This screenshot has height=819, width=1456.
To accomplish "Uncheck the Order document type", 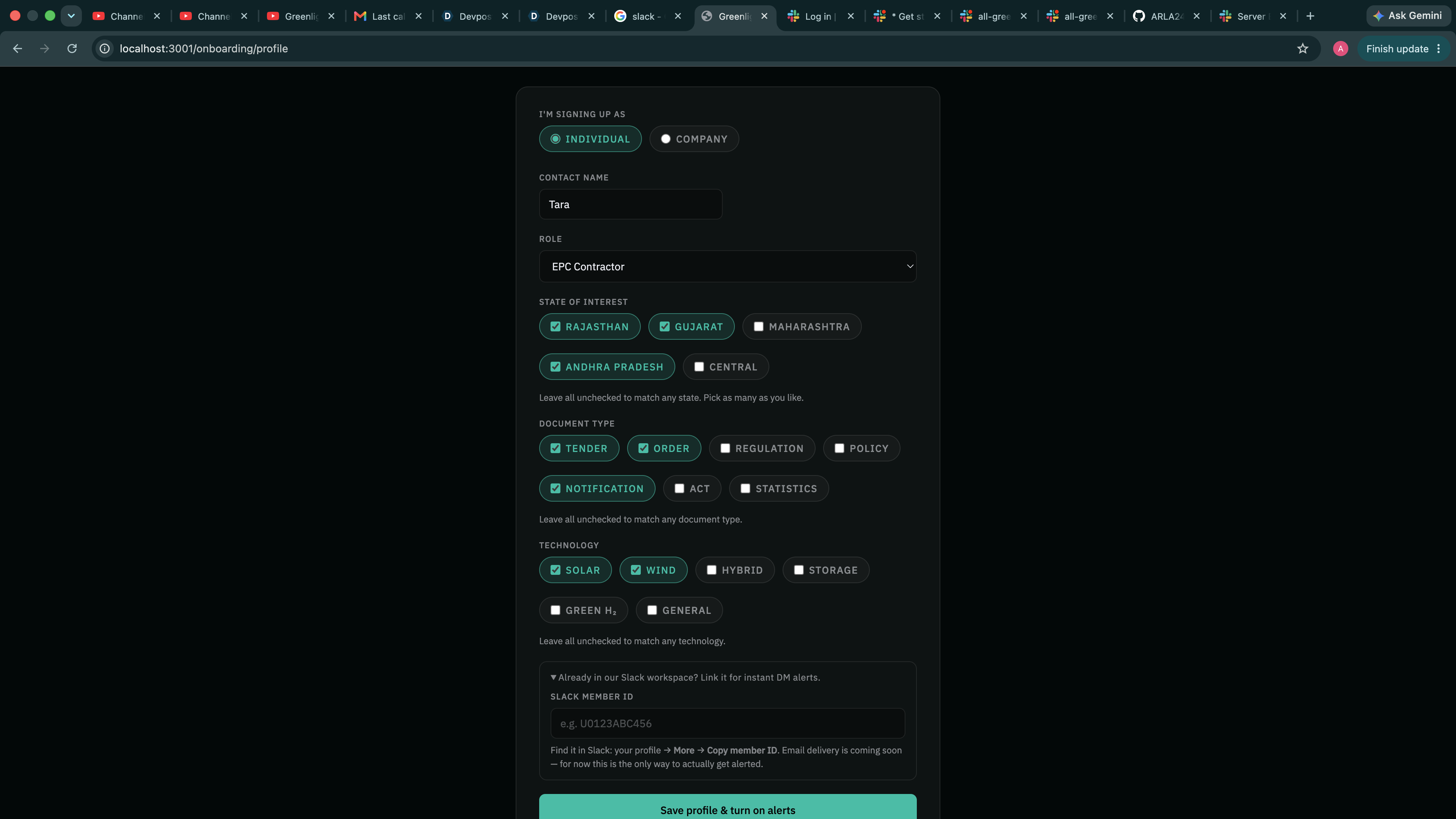I will tap(664, 448).
